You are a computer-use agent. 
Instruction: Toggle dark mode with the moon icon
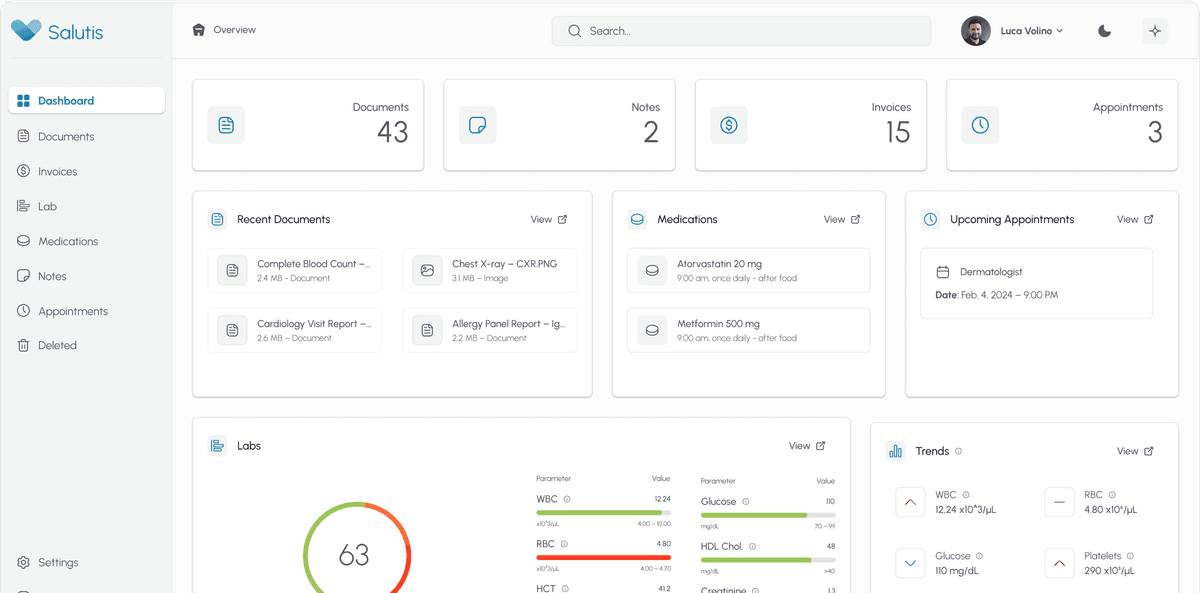coord(1104,31)
